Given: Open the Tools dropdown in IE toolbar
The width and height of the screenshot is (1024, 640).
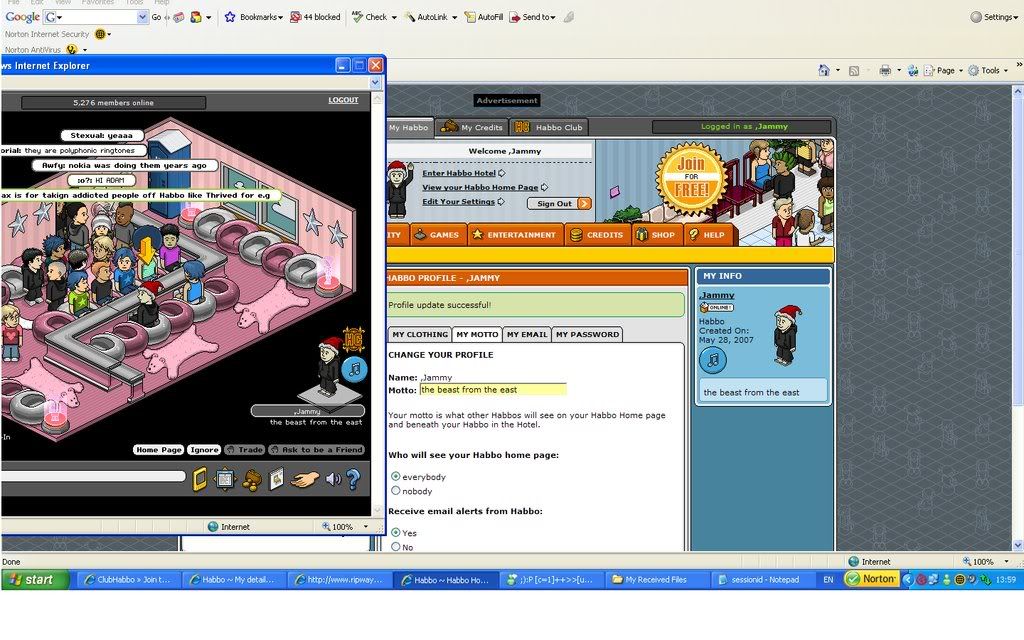Looking at the screenshot, I should (x=993, y=71).
